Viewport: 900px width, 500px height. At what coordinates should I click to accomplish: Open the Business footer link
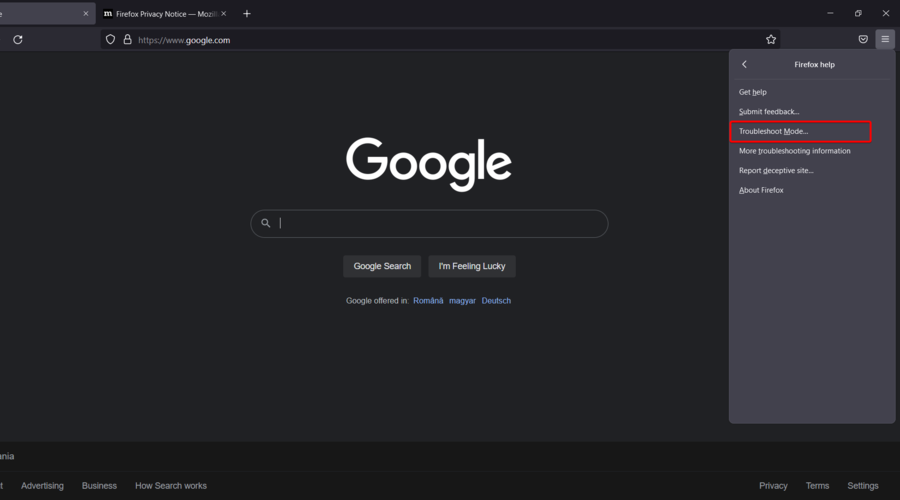[x=99, y=486]
